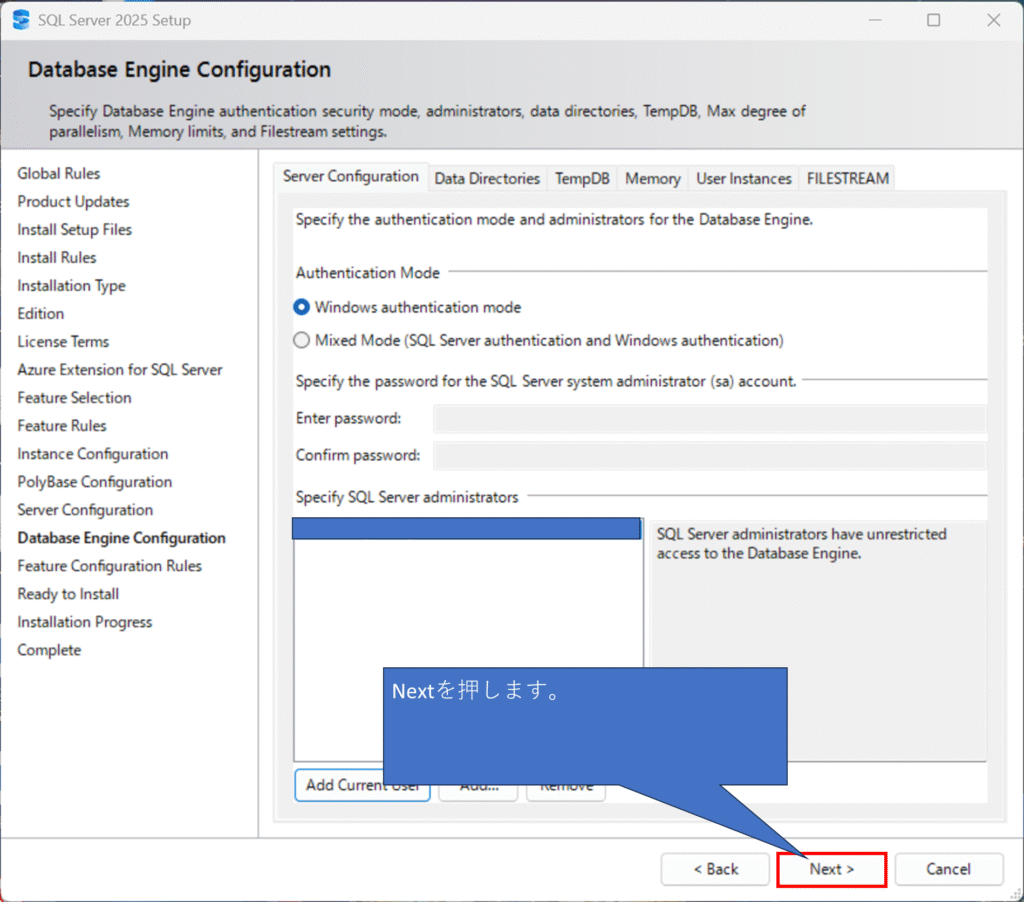Minimize the SQL Server 2025 Setup window
Image resolution: width=1024 pixels, height=902 pixels.
pyautogui.click(x=875, y=20)
